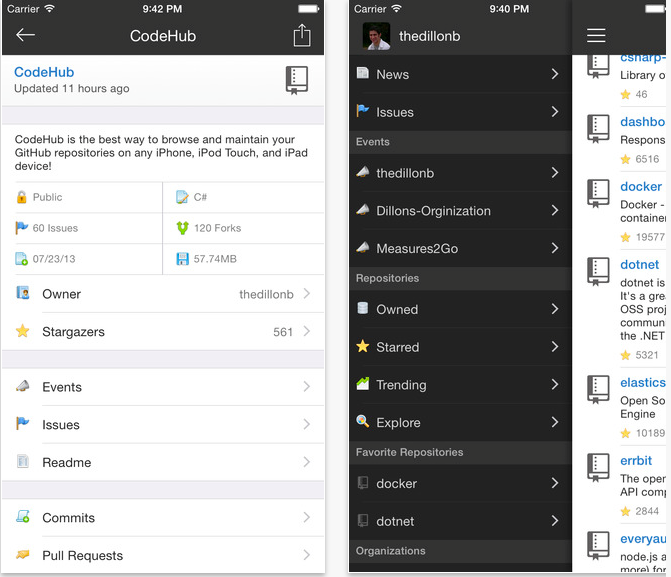
Task: Open chevron on the Pull Requests row
Action: pos(306,555)
